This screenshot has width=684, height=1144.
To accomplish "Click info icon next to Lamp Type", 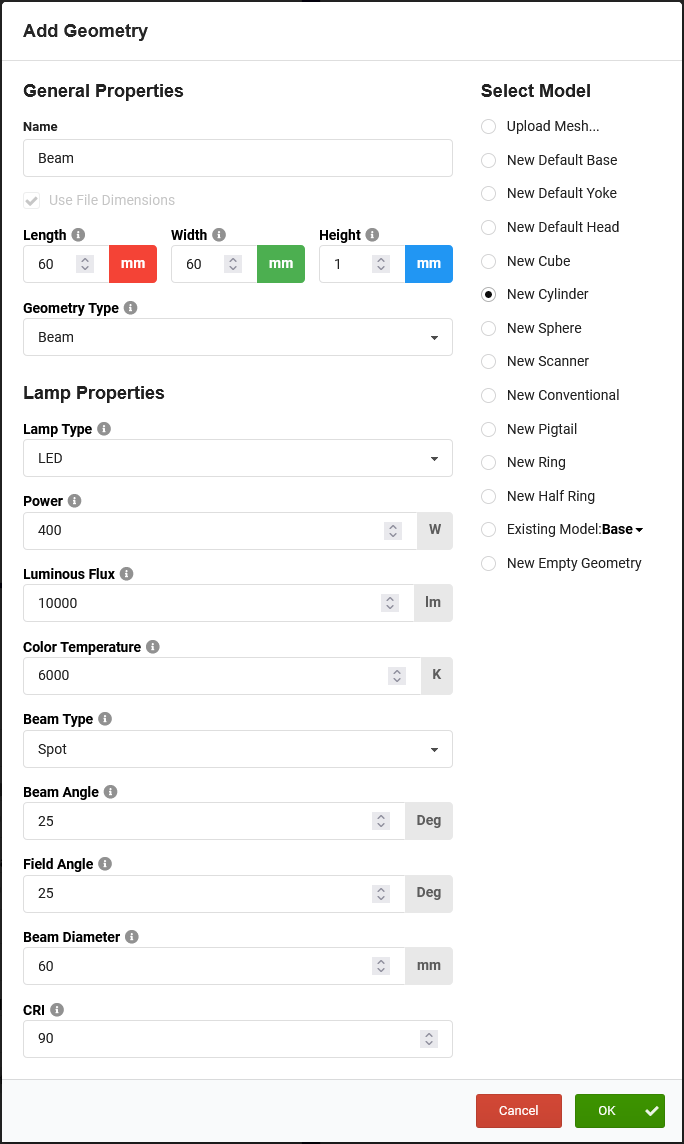I will pyautogui.click(x=104, y=429).
